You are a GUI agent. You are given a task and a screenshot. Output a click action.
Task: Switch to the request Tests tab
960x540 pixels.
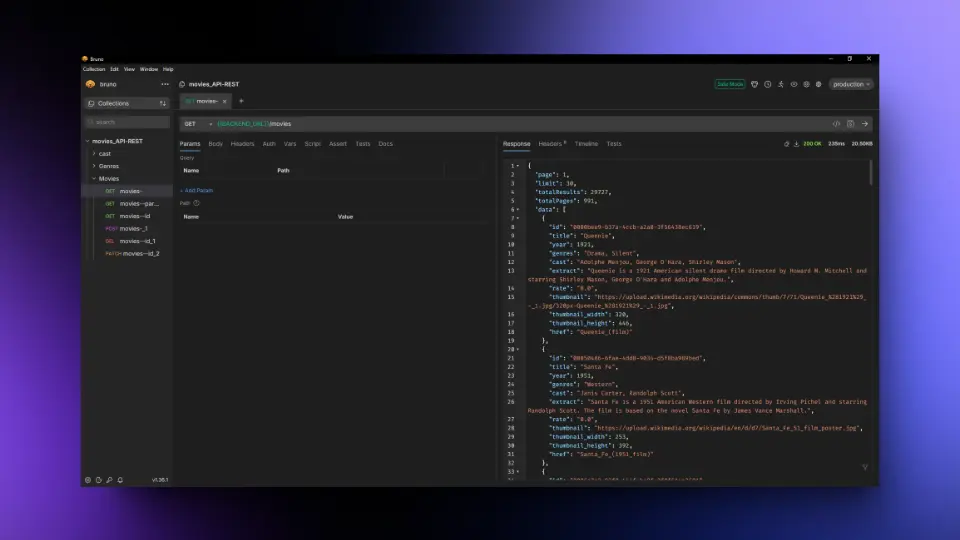[363, 144]
